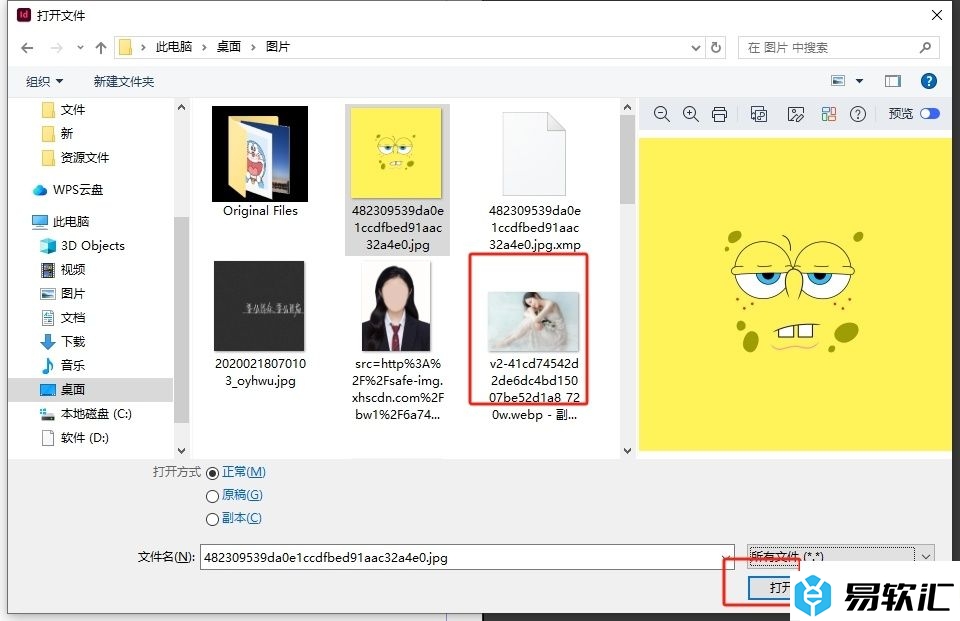Open recent locations dropdown arrow

(80, 48)
